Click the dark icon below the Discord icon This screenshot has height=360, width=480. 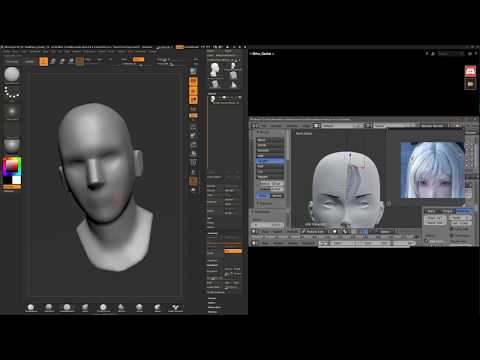470,84
